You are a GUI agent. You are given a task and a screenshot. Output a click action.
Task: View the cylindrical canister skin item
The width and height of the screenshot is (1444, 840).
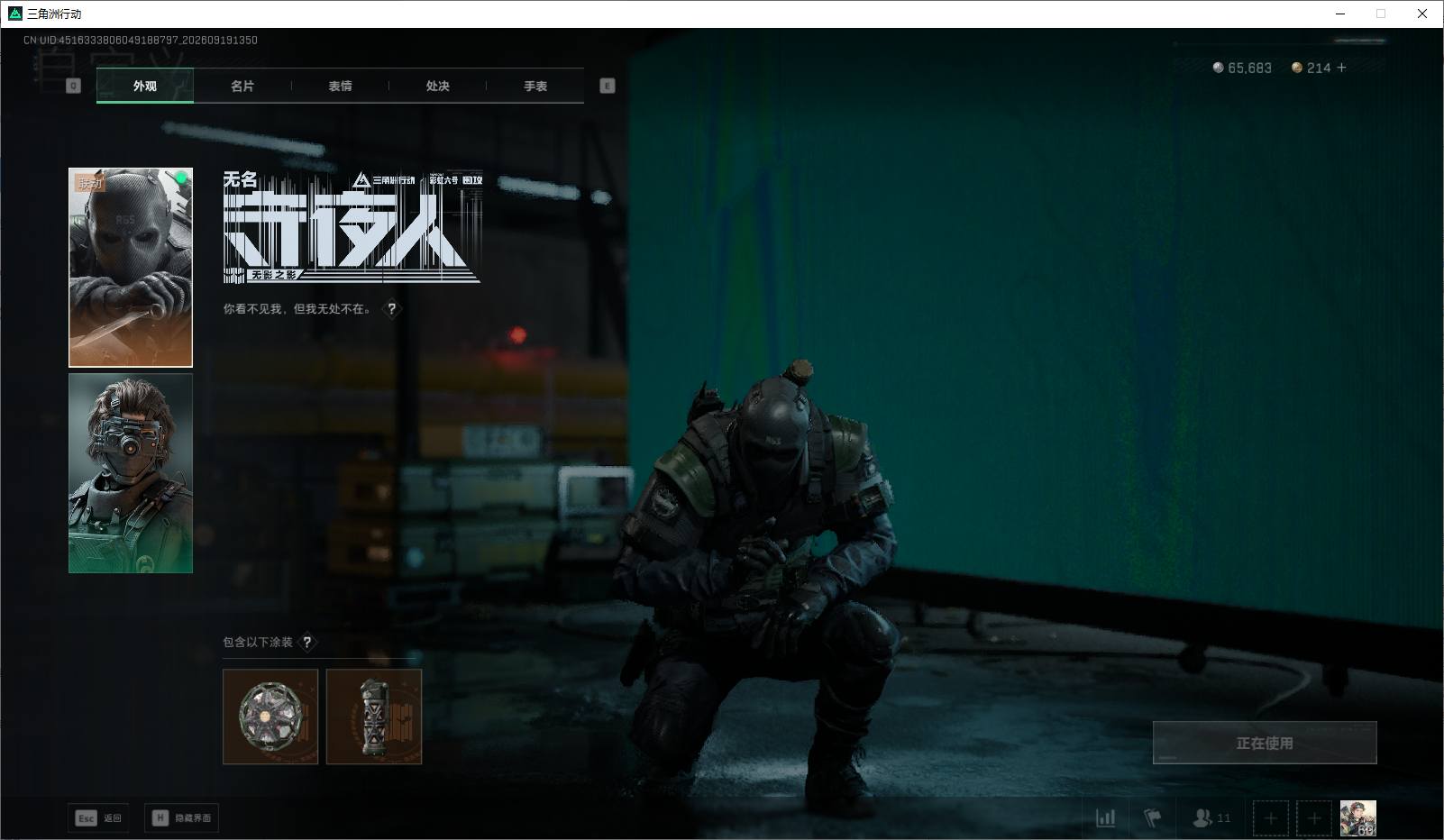(x=374, y=717)
